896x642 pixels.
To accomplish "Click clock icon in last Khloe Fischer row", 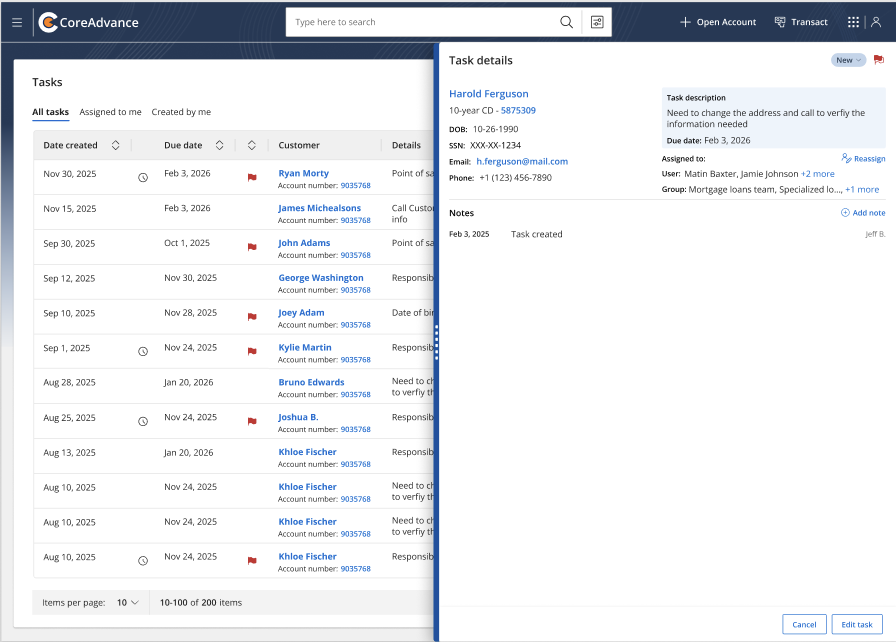I will click(143, 561).
